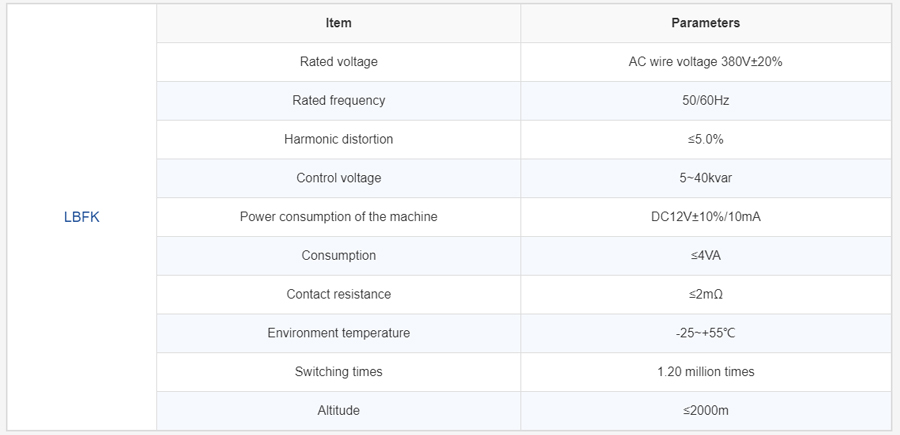
Task: Click the ≤5.0% value cell
Action: pos(705,139)
